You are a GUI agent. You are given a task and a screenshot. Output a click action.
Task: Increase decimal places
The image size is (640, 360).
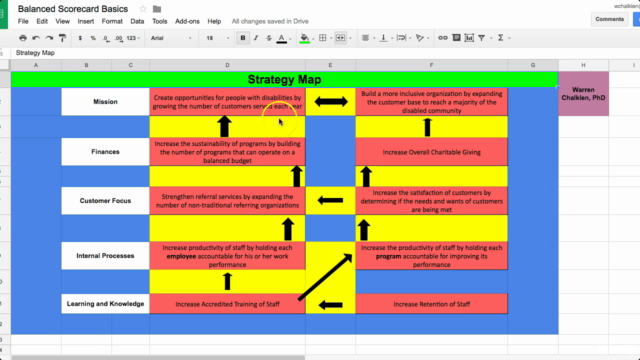[x=118, y=38]
